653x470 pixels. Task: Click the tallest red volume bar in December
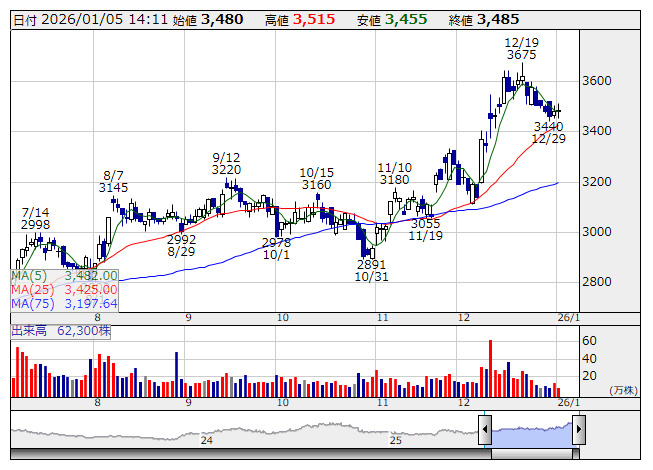(491, 368)
